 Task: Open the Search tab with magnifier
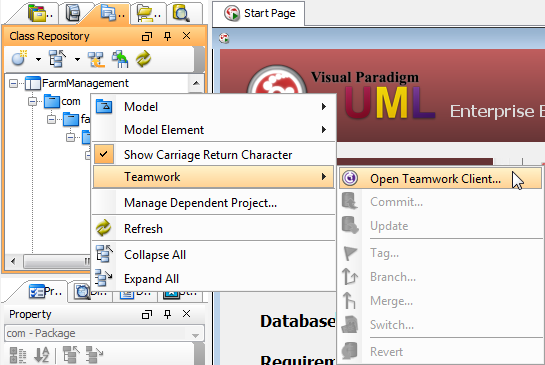click(181, 14)
